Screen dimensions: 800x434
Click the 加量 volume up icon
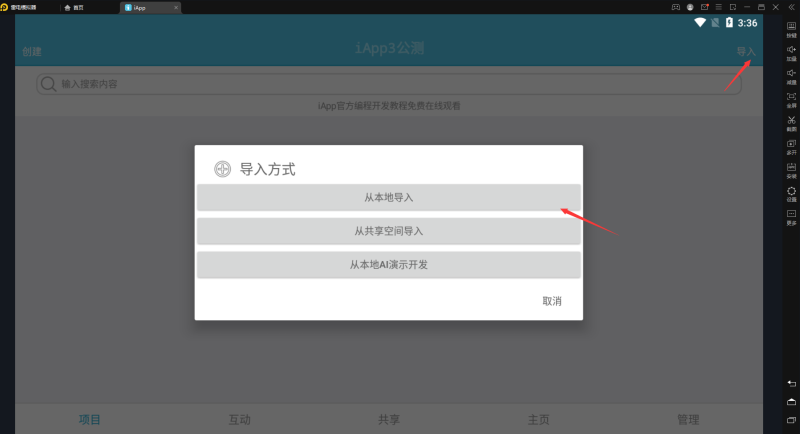pyautogui.click(x=791, y=53)
